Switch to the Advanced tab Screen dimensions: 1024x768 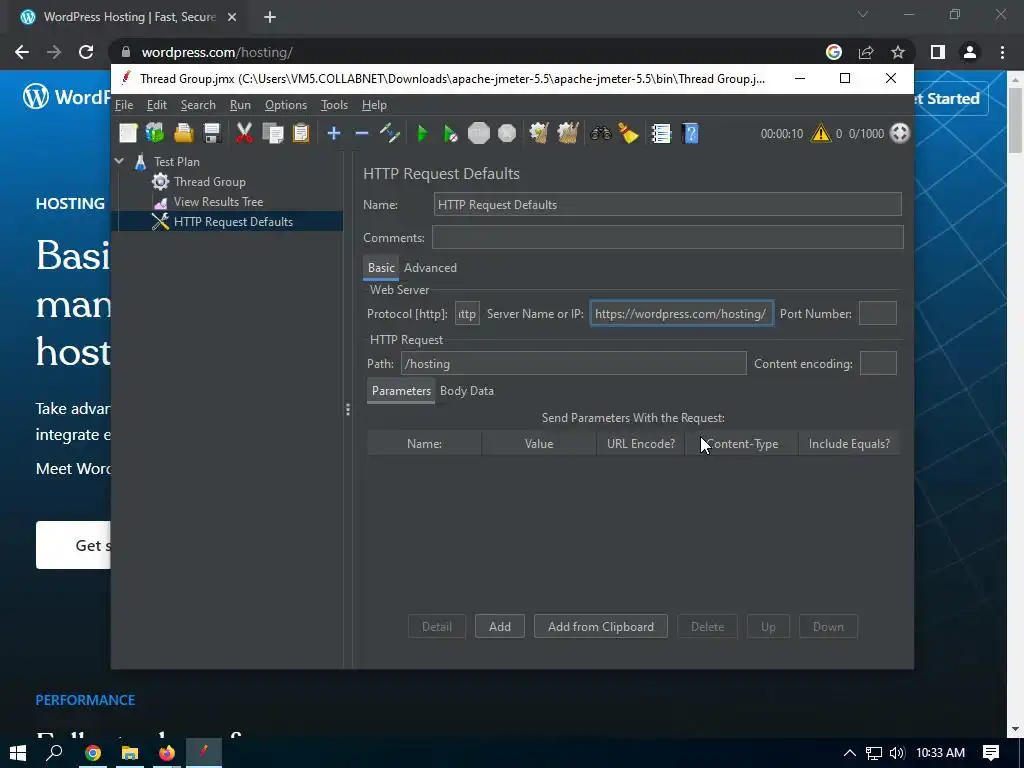(430, 268)
